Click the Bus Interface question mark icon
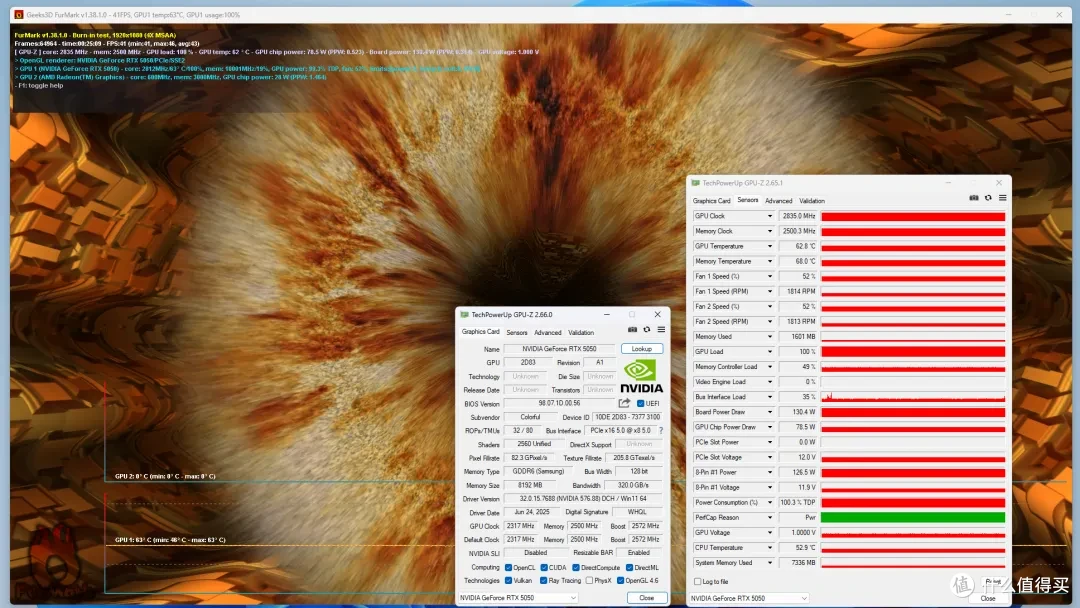This screenshot has height=608, width=1080. [x=661, y=430]
